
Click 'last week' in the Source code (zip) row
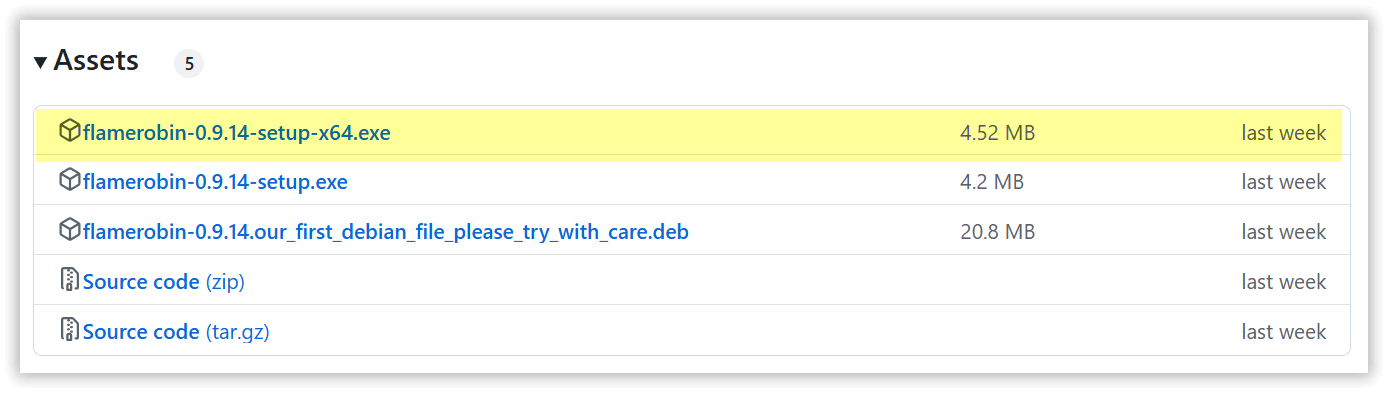click(1284, 283)
